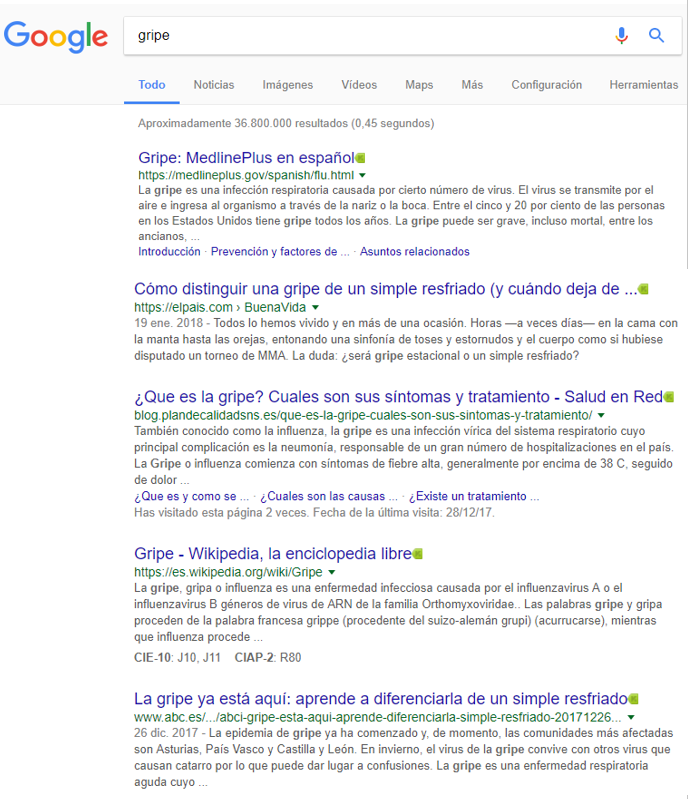This screenshot has height=799, width=688.
Task: Click green badge beside Wikipedia result title
Action: pos(418,553)
